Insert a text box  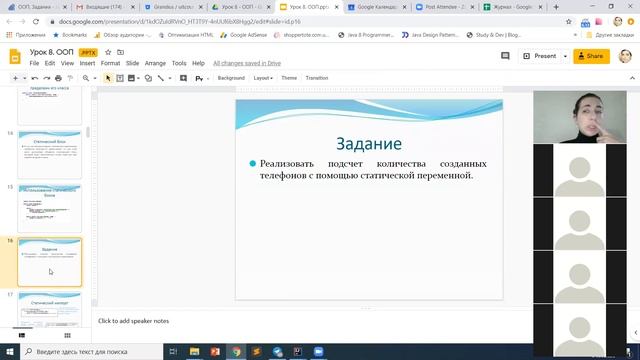(x=120, y=78)
